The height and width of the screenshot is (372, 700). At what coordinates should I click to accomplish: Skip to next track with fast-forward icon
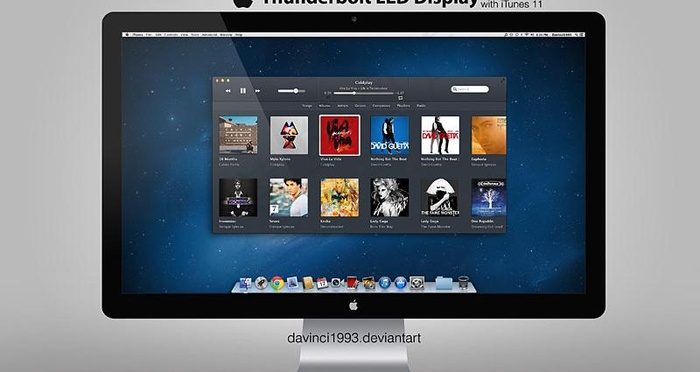click(x=258, y=91)
